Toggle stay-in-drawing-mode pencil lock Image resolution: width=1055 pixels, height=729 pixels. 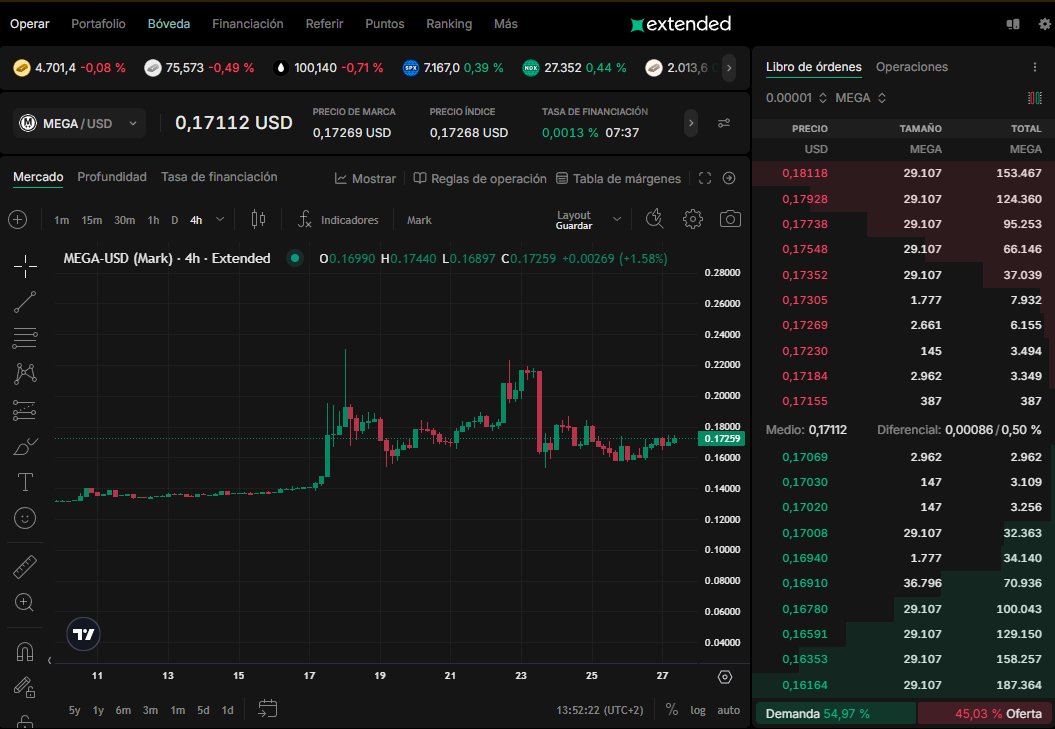tap(25, 687)
